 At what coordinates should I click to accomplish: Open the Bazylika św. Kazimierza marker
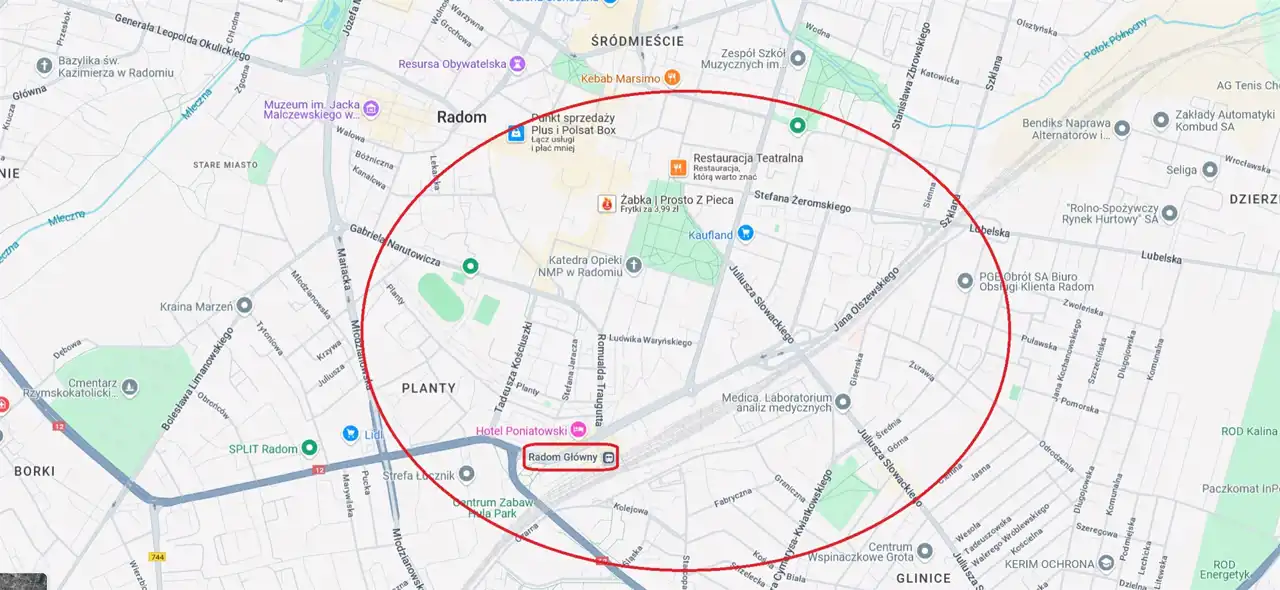point(44,66)
